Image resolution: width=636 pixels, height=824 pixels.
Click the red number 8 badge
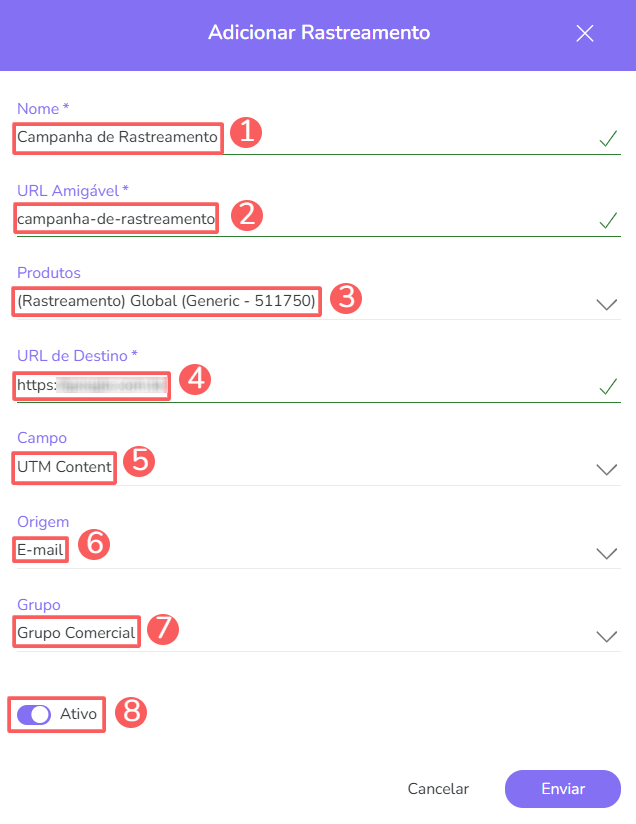point(131,712)
